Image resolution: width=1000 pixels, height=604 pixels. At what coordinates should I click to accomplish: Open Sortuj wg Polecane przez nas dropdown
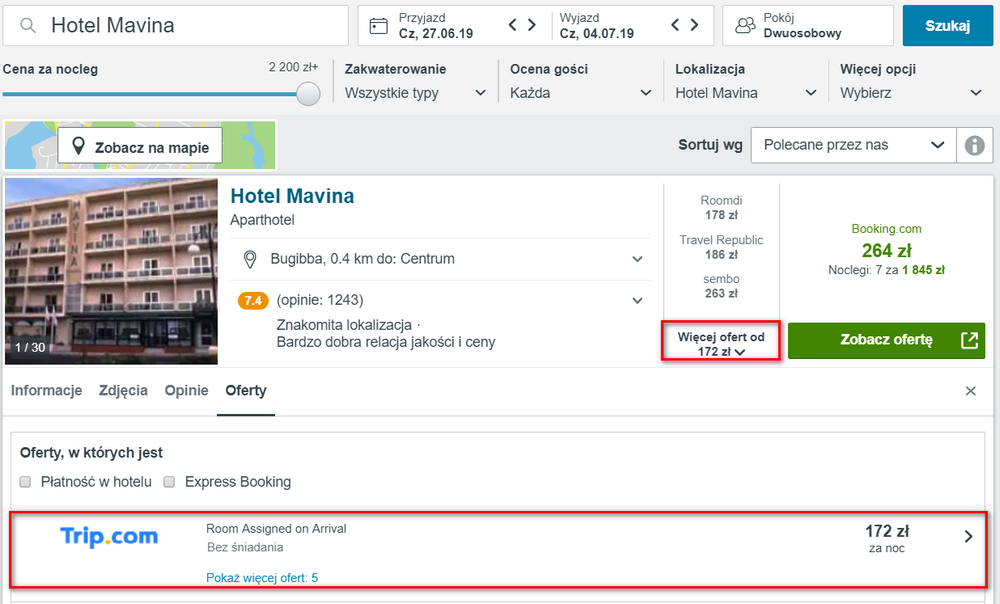(853, 145)
